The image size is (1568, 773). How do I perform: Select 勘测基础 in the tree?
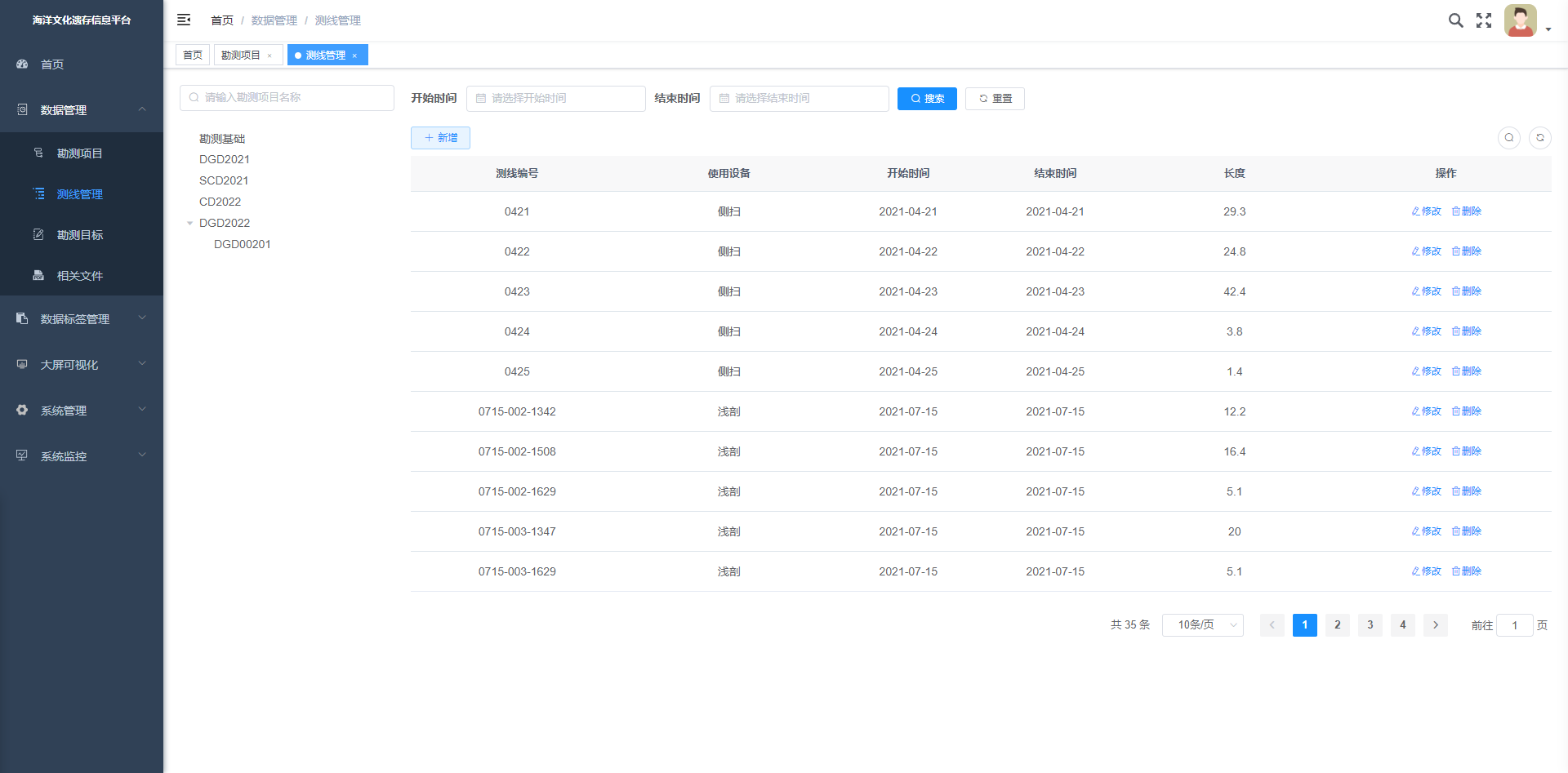pos(222,139)
